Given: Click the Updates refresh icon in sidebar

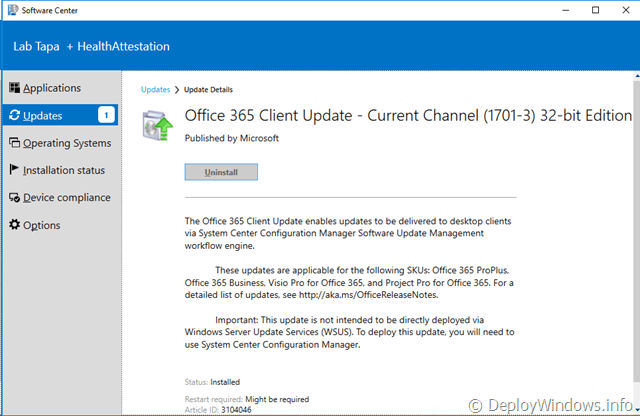Looking at the screenshot, I should pos(14,116).
